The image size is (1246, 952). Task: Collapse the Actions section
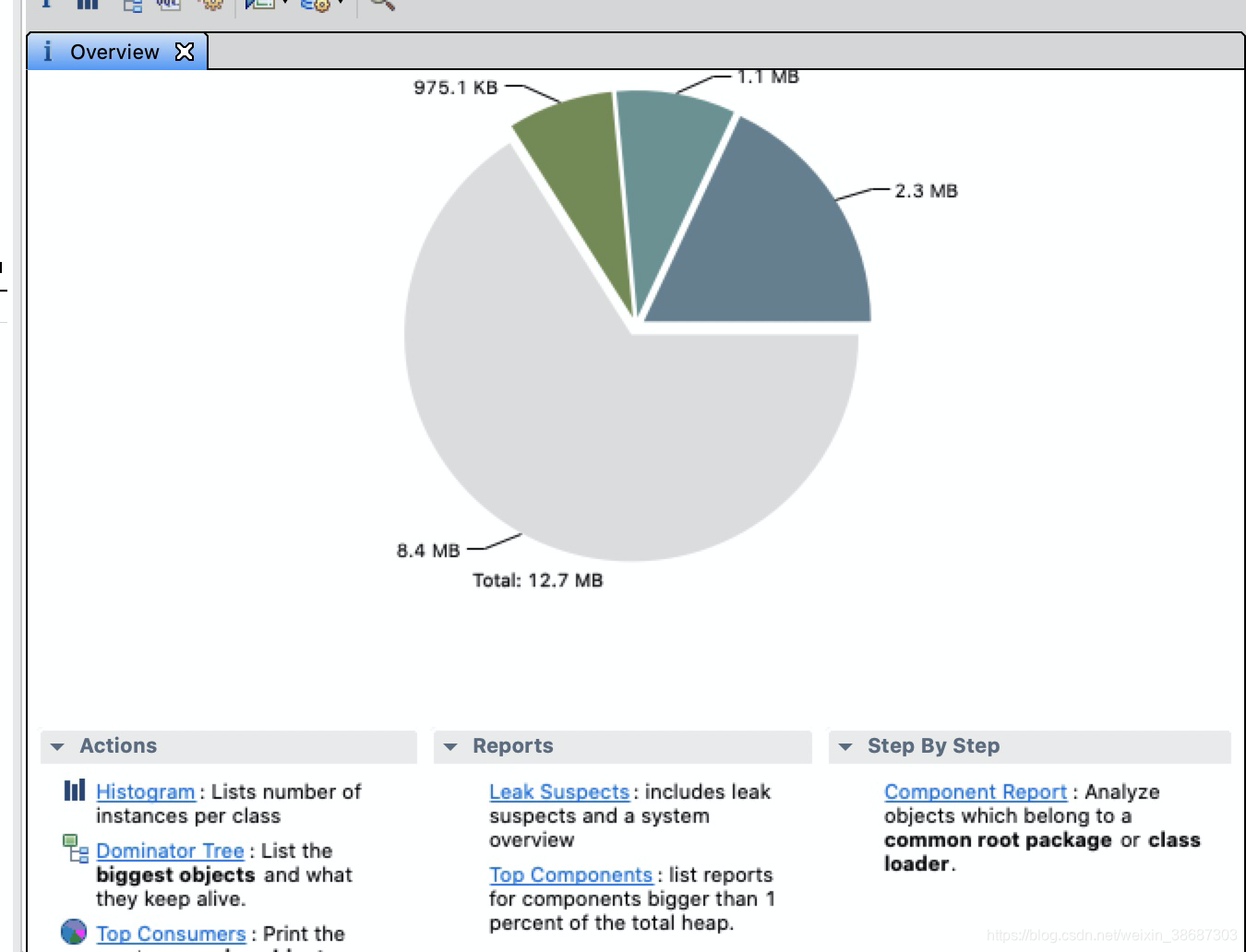point(57,746)
